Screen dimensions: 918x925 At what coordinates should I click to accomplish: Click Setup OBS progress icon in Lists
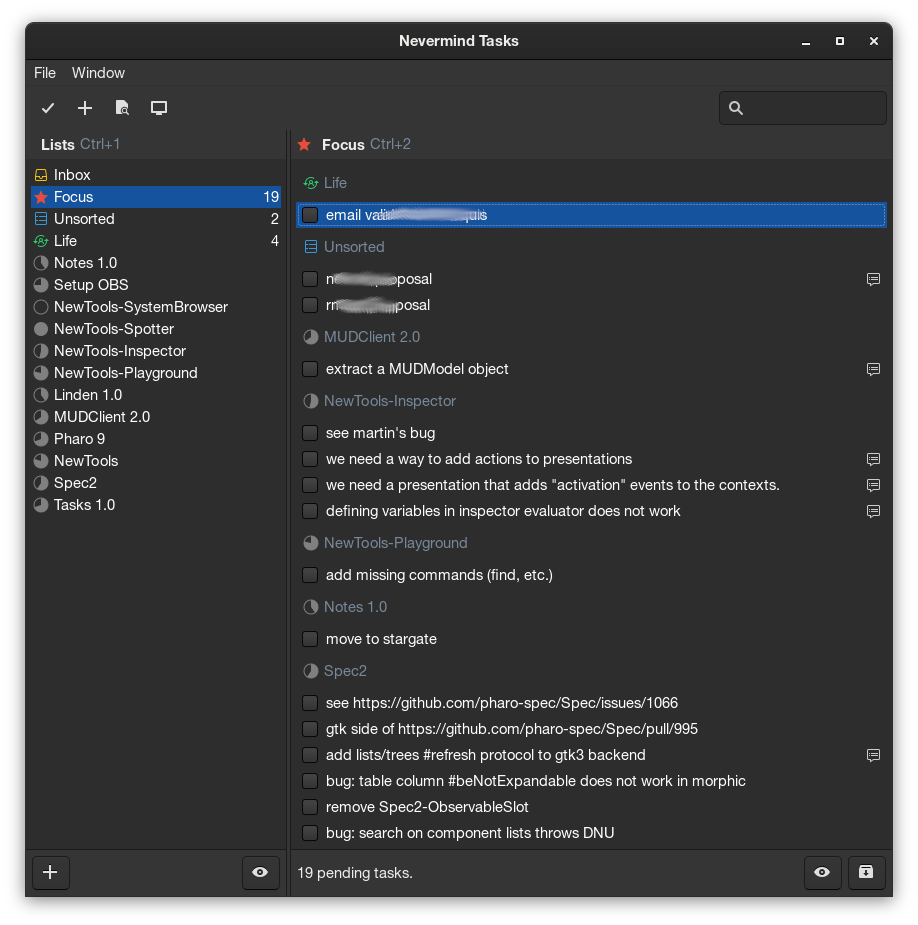tap(41, 285)
